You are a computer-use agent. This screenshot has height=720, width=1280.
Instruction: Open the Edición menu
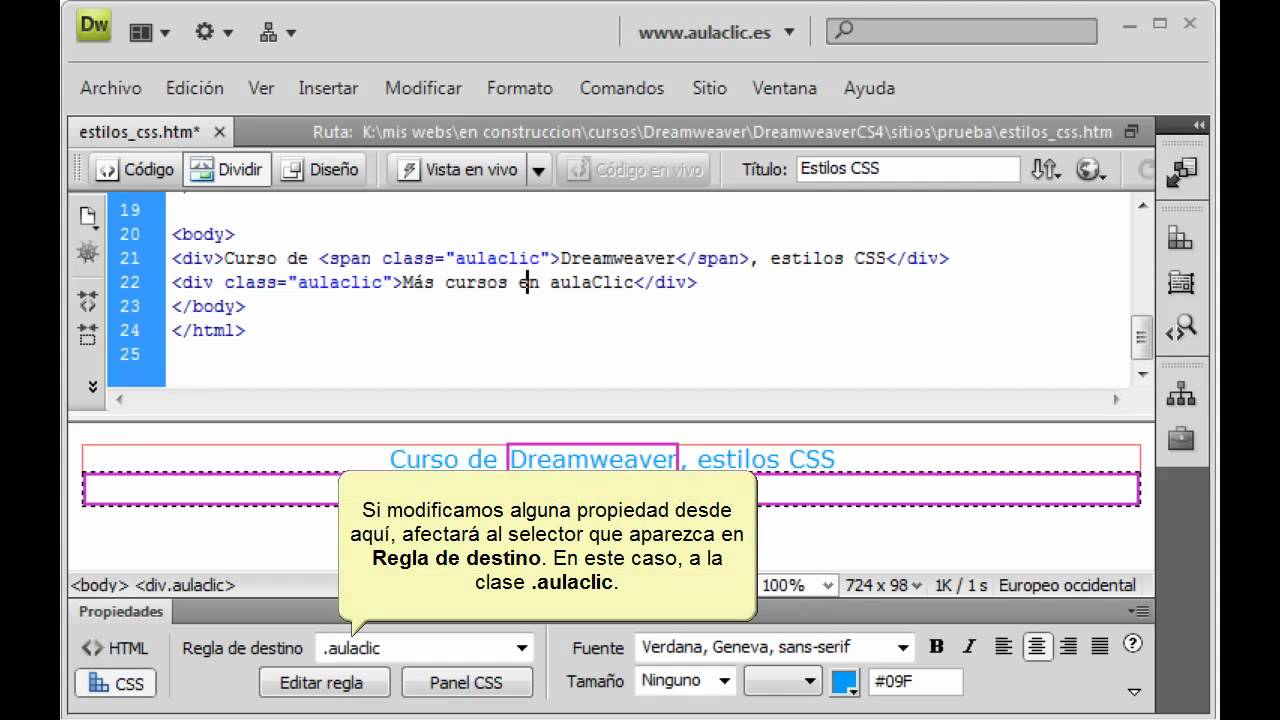pos(195,88)
